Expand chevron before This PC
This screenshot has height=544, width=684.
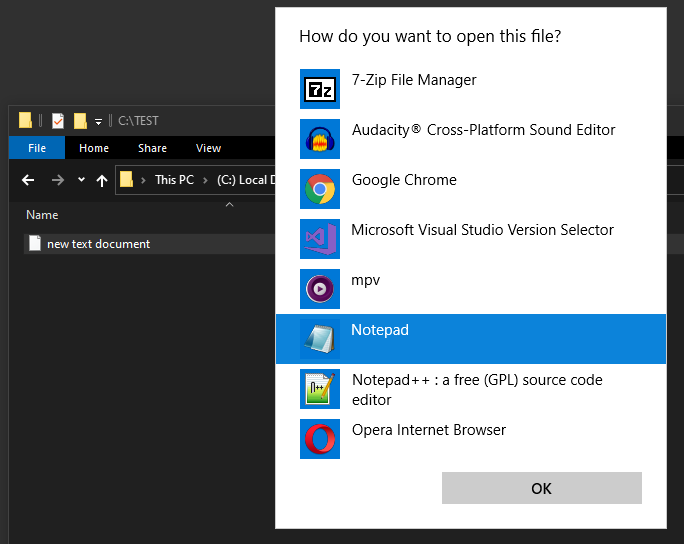click(143, 180)
